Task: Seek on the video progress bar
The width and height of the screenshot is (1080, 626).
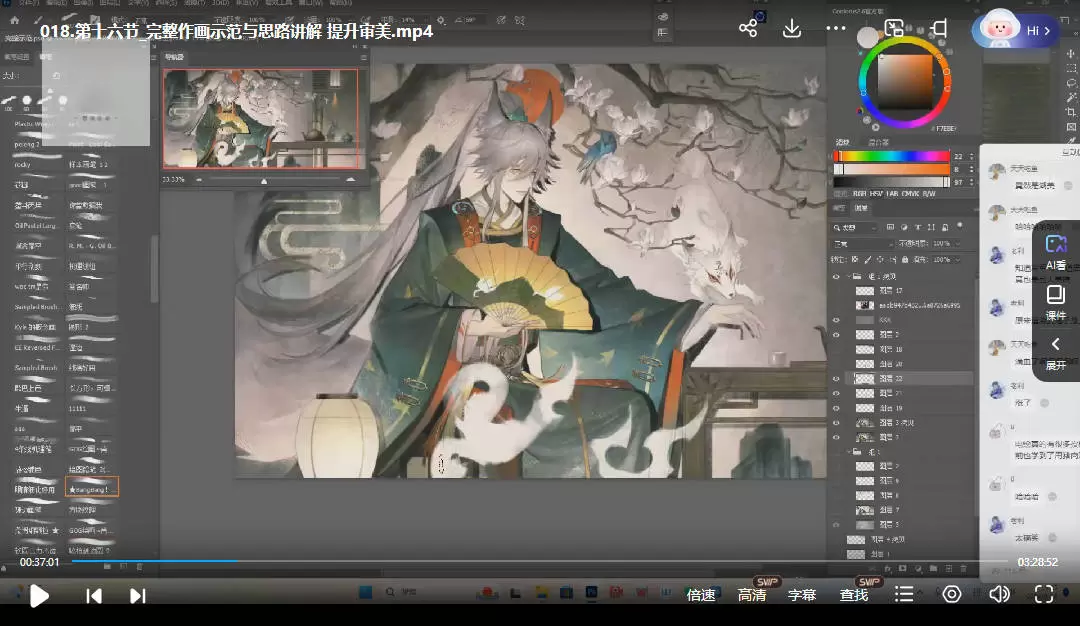Action: pos(539,561)
